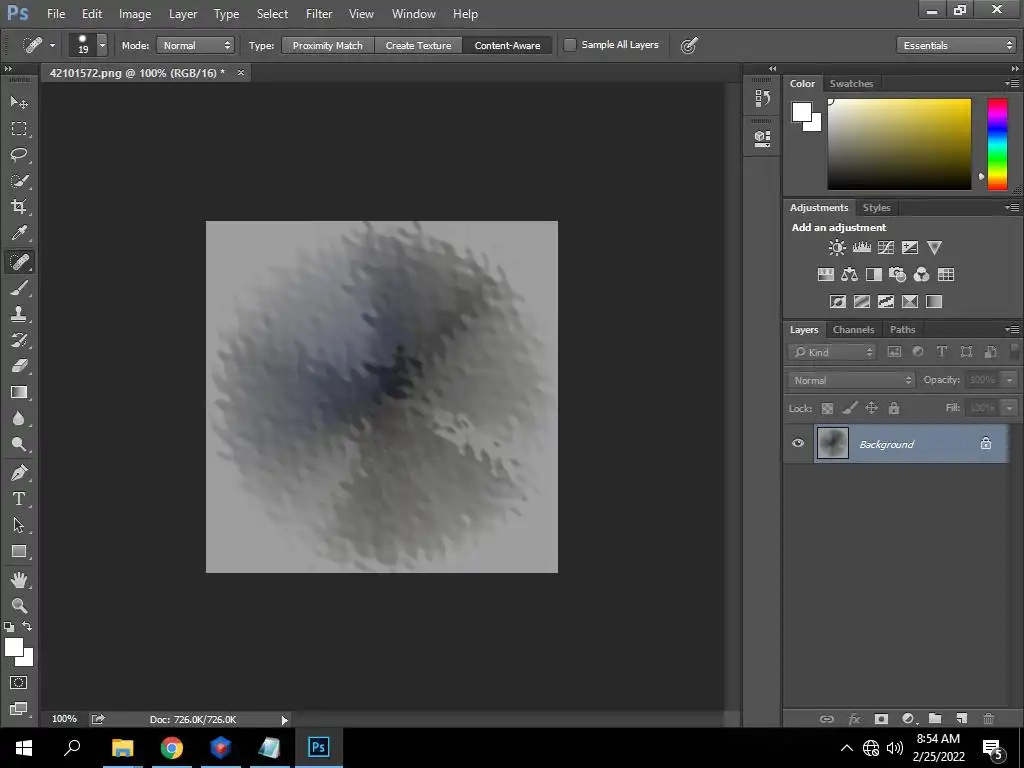Select the Eyedropper tool
Image resolution: width=1024 pixels, height=768 pixels.
tap(19, 234)
